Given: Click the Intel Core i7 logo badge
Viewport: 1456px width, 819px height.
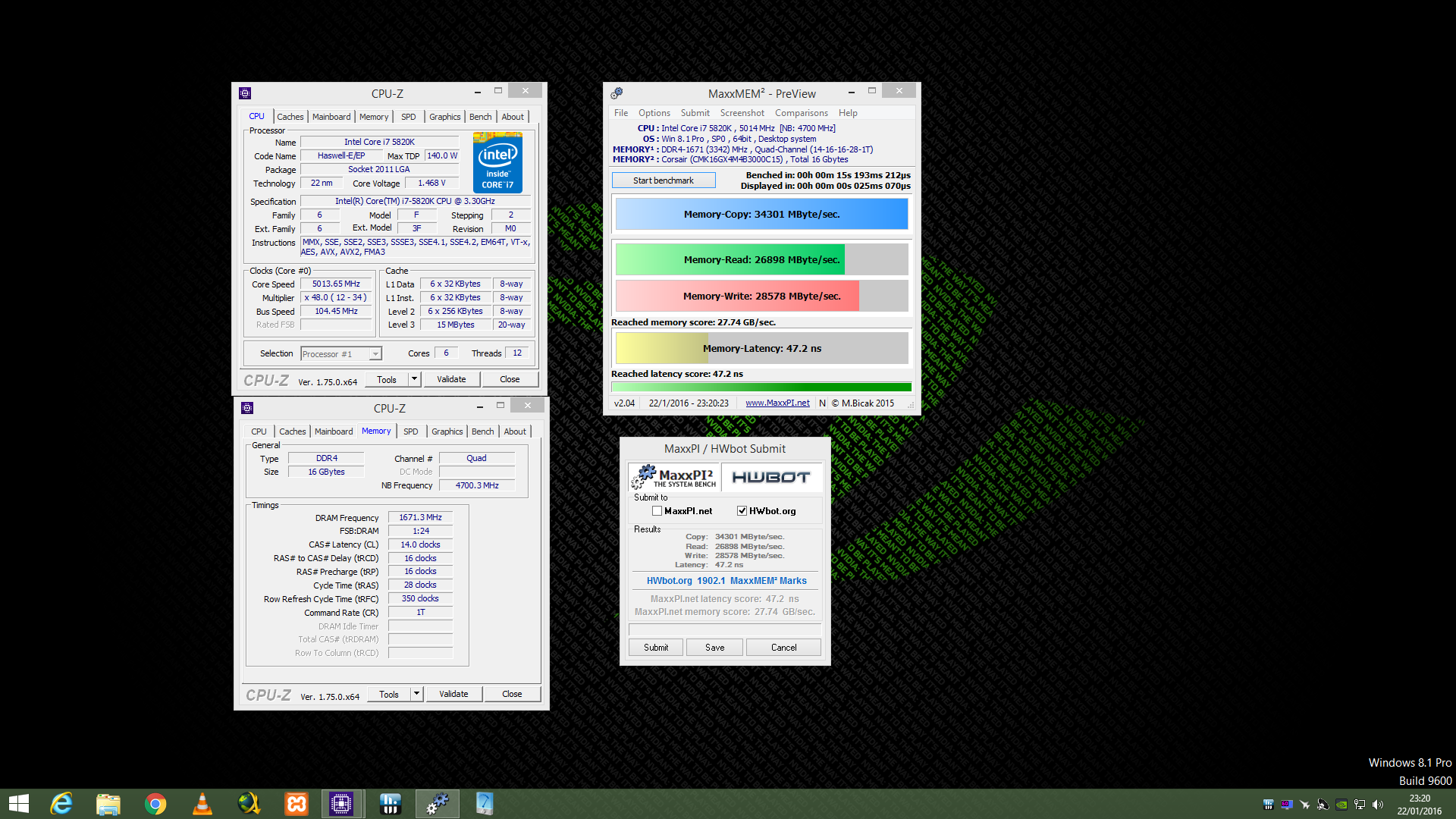Looking at the screenshot, I should pos(497,162).
